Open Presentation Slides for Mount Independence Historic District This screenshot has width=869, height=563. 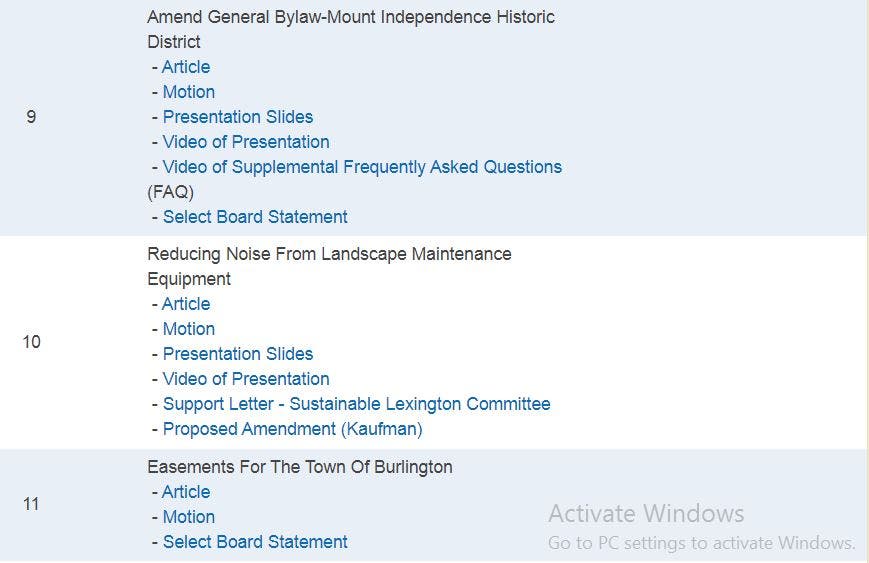coord(238,117)
